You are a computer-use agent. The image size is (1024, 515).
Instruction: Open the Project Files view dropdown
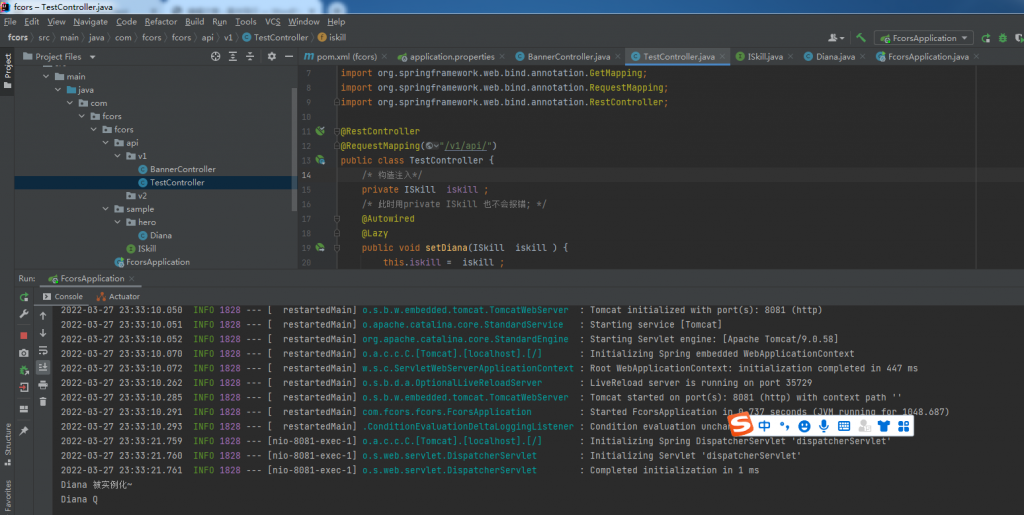point(92,57)
